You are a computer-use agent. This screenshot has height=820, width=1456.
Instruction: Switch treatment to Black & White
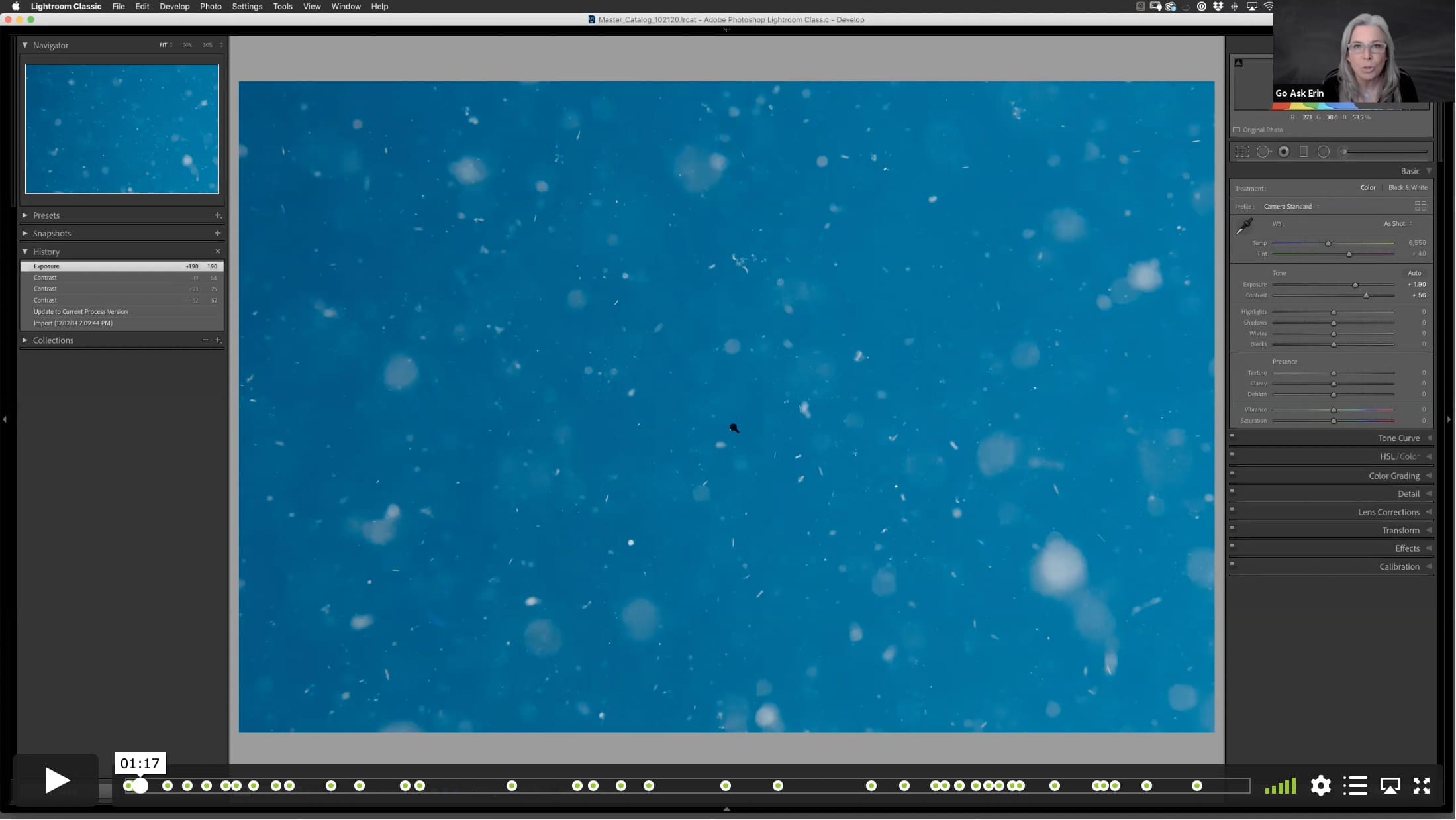click(x=1408, y=188)
